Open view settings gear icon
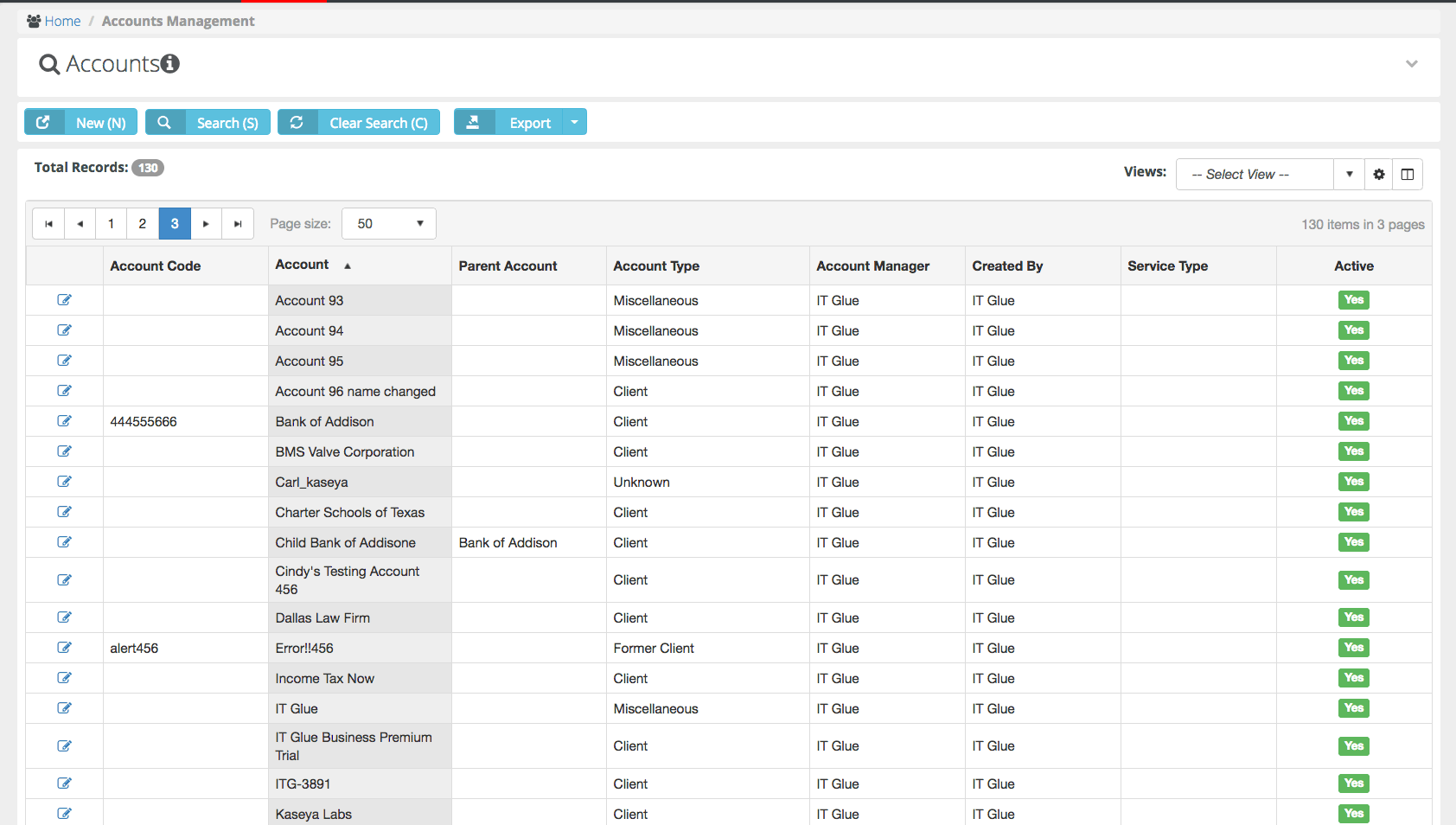 pos(1379,174)
